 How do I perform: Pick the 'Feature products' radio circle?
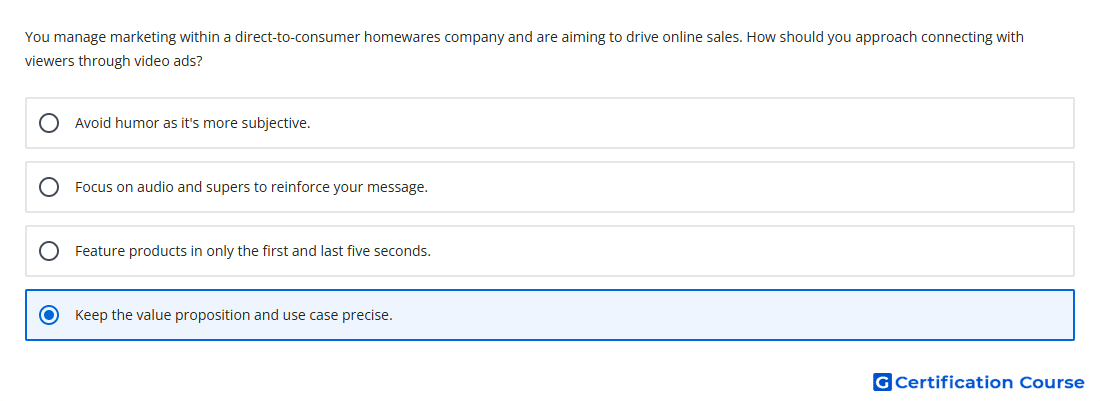(x=49, y=251)
